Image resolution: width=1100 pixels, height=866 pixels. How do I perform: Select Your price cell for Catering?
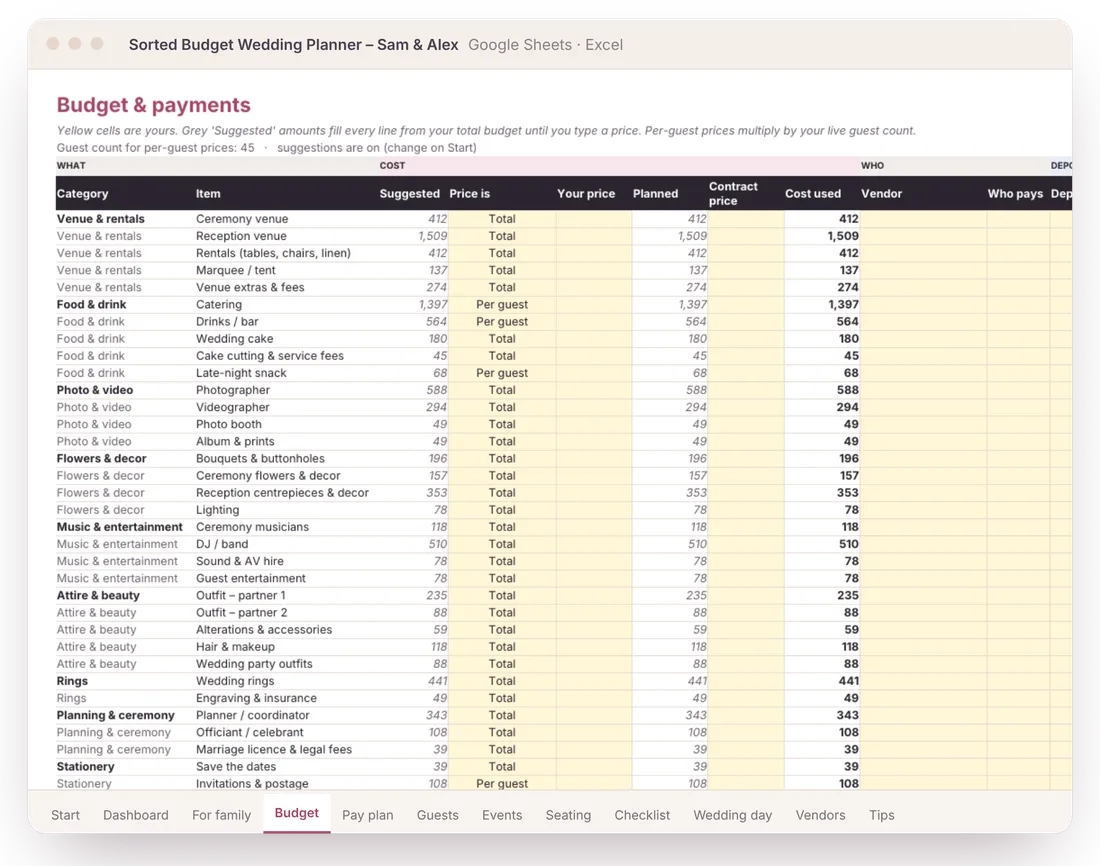[x=593, y=305]
